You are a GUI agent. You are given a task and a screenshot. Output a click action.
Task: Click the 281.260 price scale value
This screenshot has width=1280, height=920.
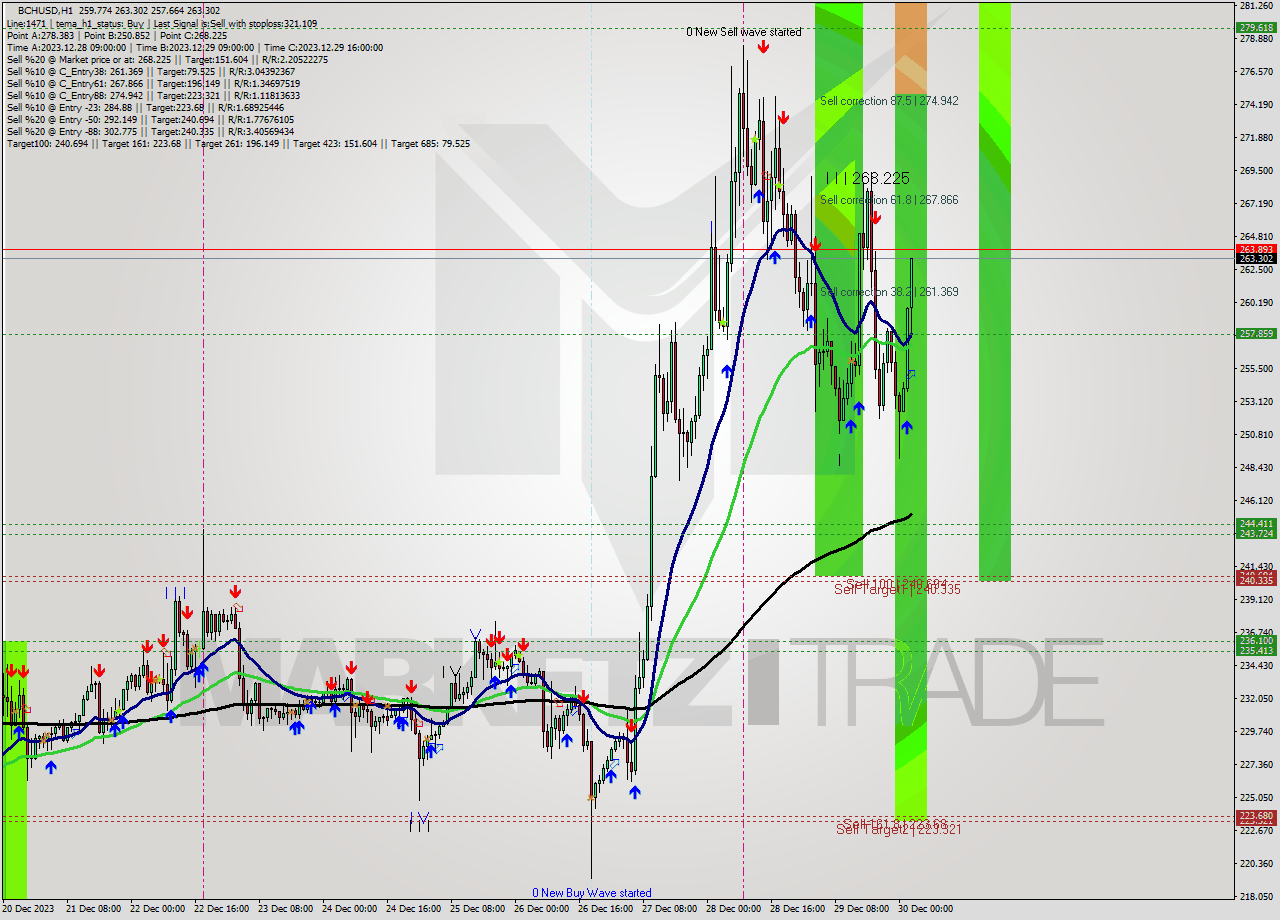[1256, 6]
